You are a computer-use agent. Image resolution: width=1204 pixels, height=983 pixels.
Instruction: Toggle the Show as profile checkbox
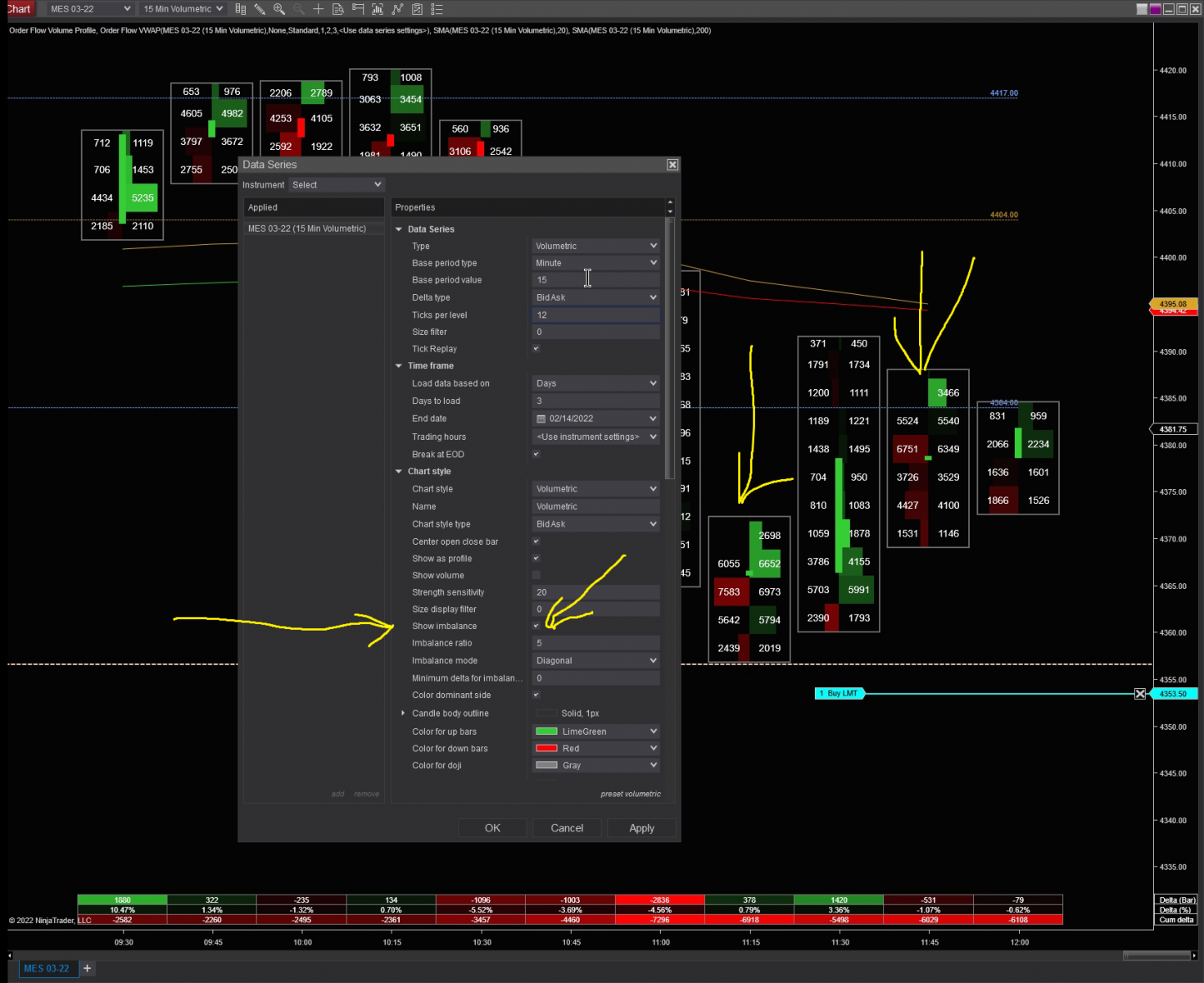click(536, 559)
